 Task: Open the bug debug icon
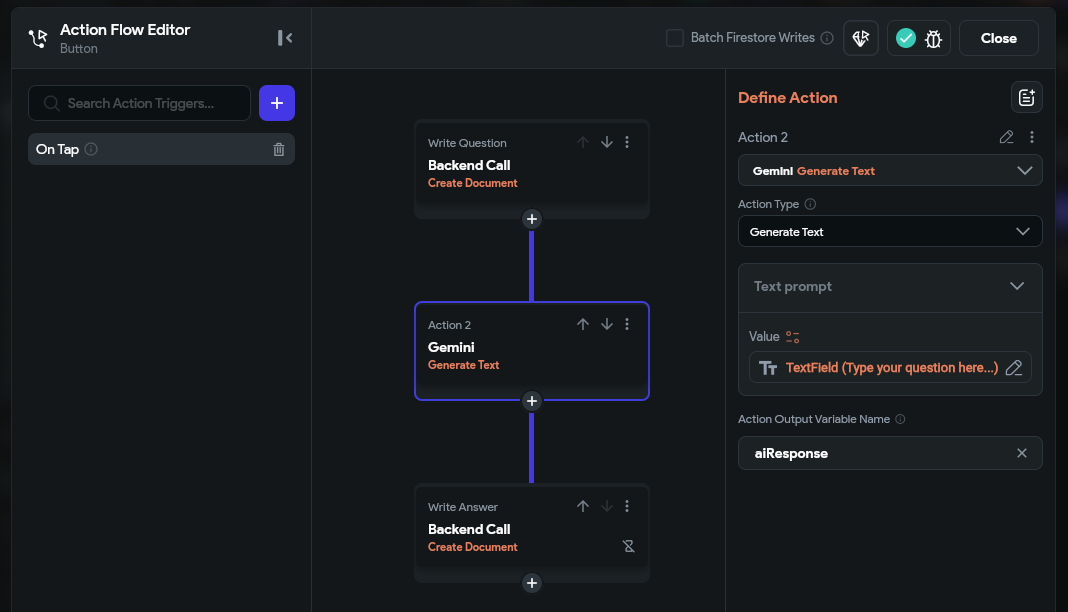coord(933,38)
